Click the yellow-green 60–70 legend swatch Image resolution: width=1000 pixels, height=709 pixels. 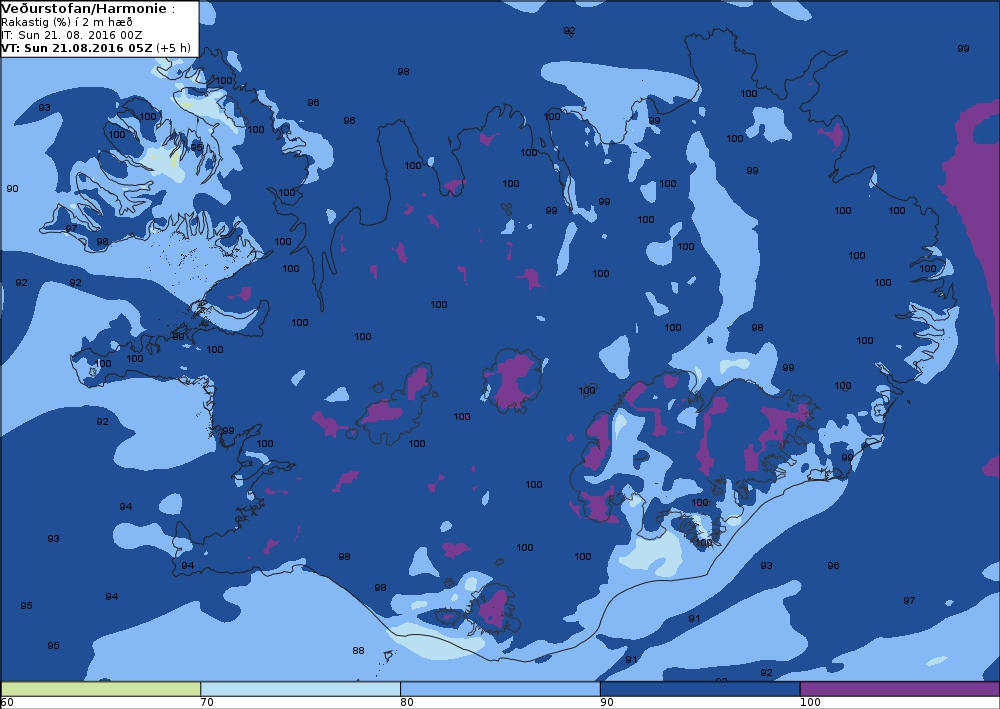click(101, 689)
